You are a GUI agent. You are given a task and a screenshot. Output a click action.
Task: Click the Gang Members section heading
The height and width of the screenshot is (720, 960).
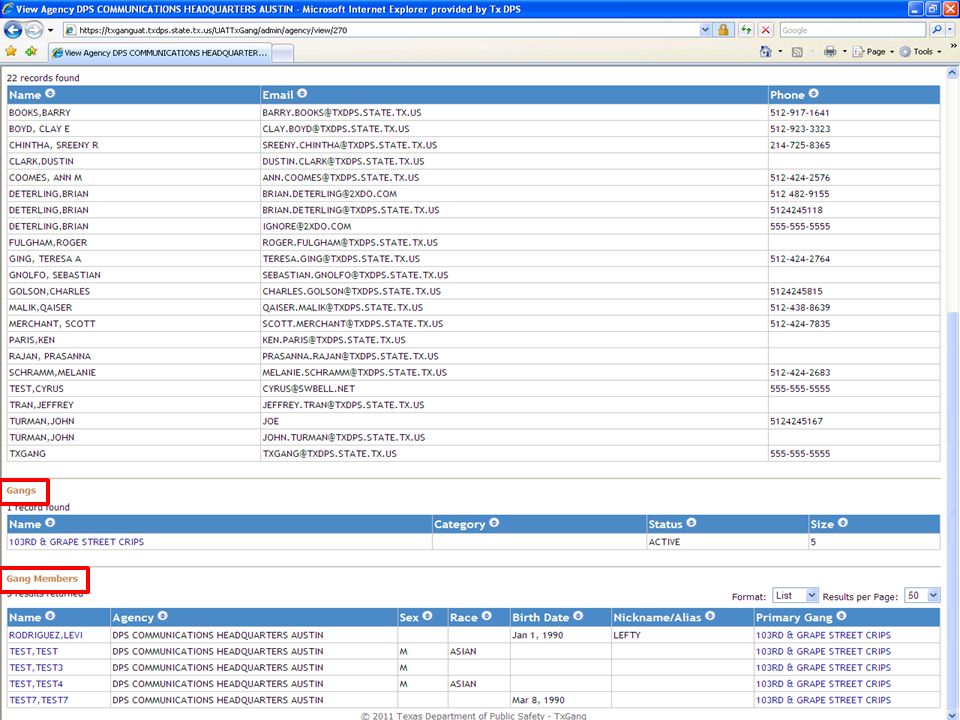pos(42,579)
